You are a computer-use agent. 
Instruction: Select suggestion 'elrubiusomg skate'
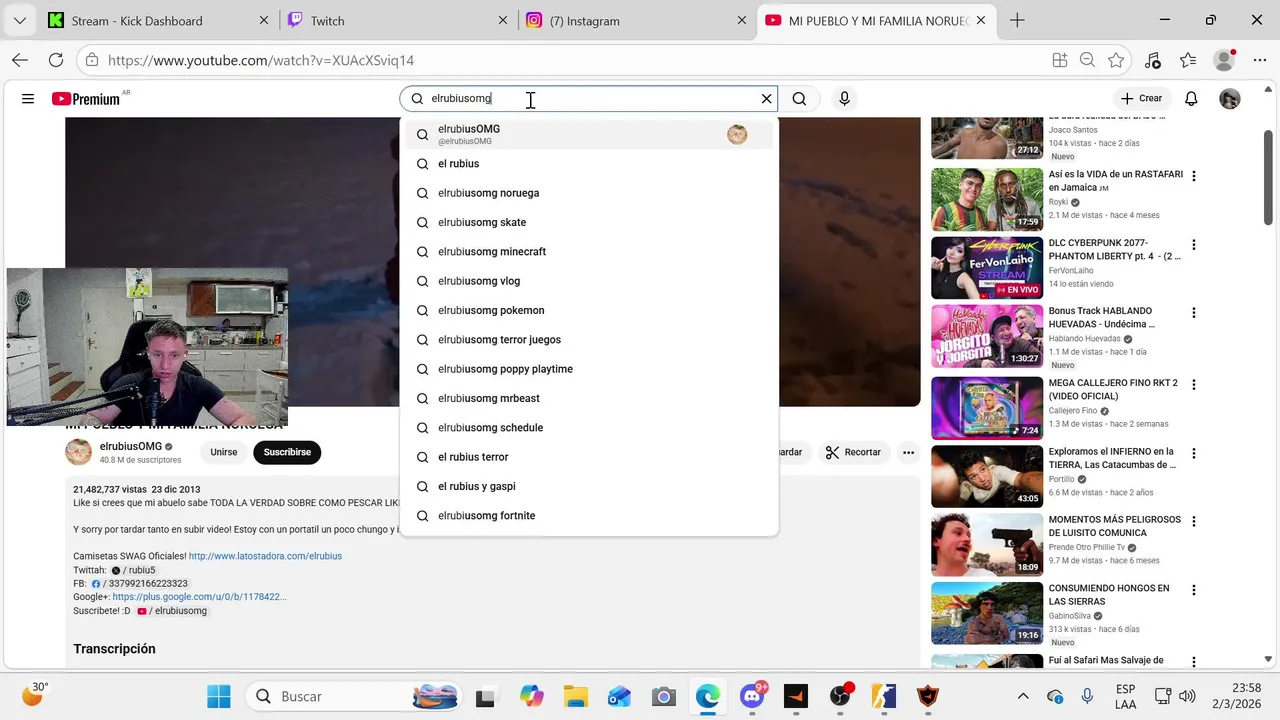(x=589, y=222)
